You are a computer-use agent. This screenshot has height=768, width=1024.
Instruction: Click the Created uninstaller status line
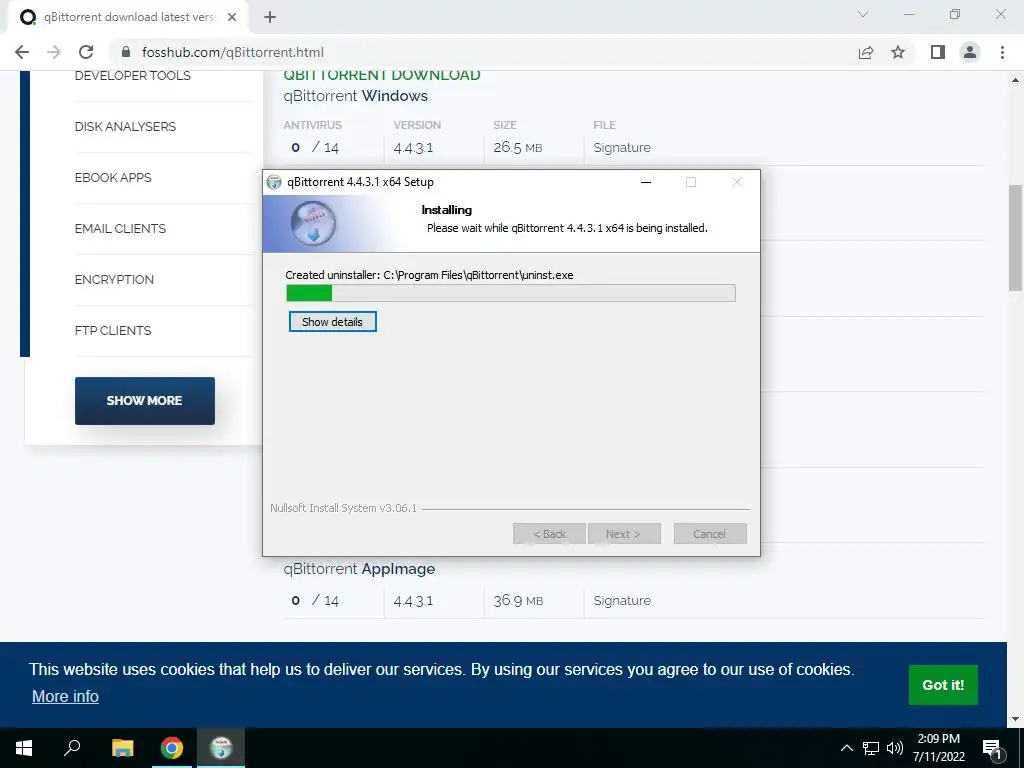[x=429, y=275]
